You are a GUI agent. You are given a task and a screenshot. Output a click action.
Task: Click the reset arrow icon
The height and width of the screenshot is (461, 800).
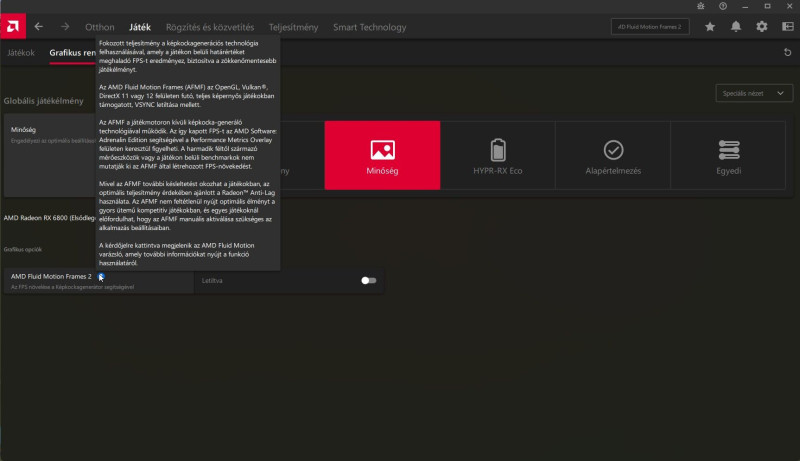coord(787,52)
